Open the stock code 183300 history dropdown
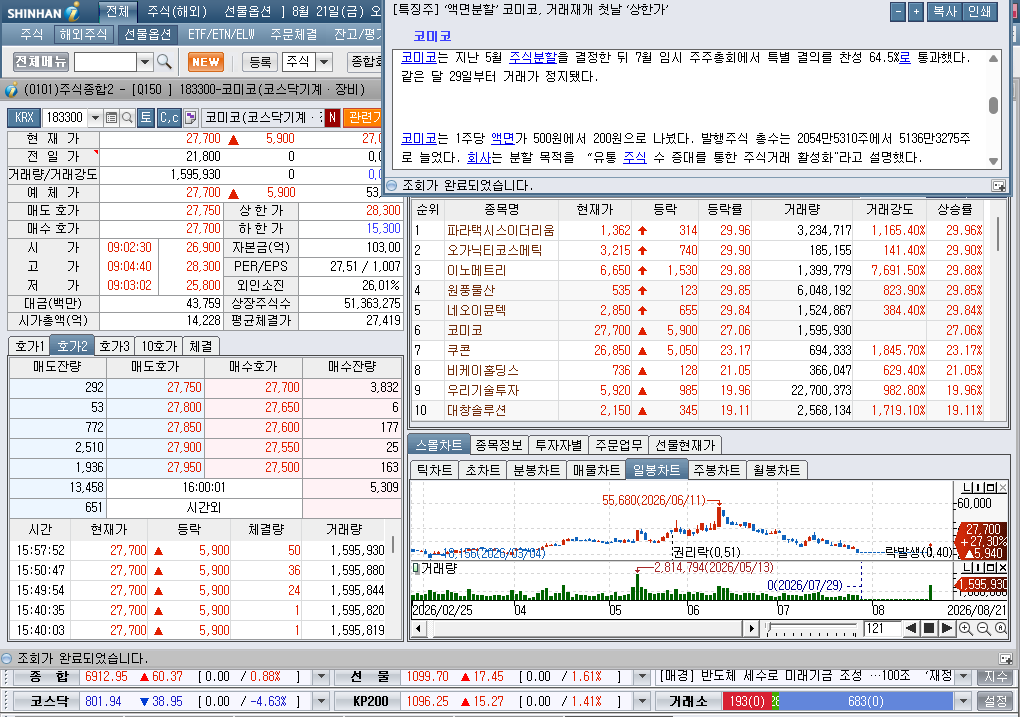Image resolution: width=1020 pixels, height=717 pixels. 95,118
